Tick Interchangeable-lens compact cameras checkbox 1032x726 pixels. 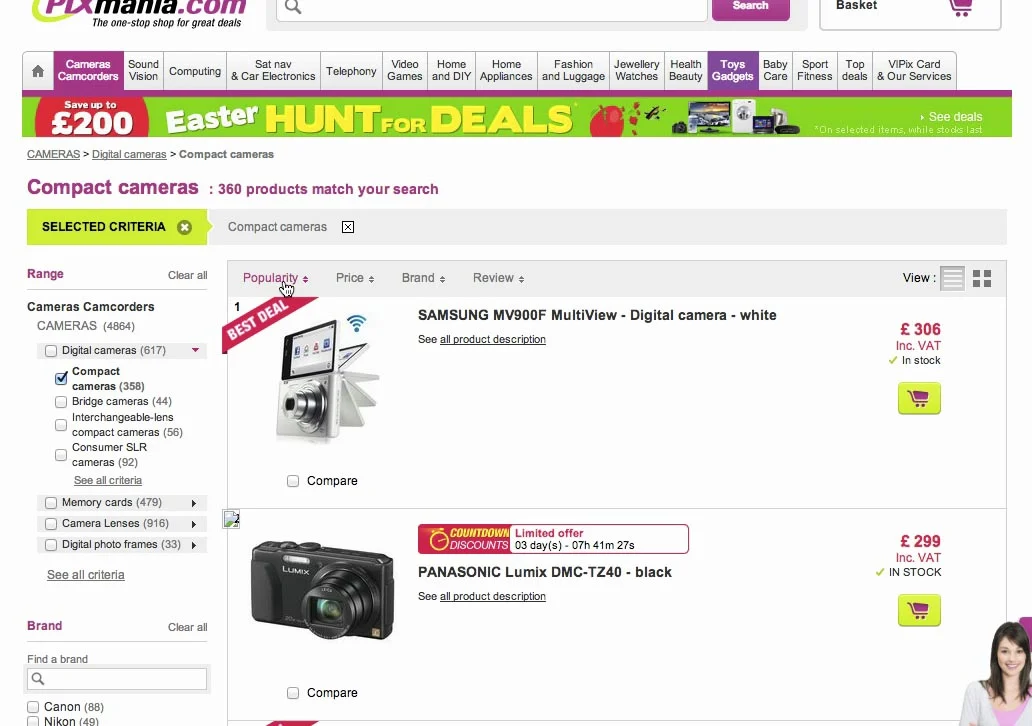(x=61, y=425)
